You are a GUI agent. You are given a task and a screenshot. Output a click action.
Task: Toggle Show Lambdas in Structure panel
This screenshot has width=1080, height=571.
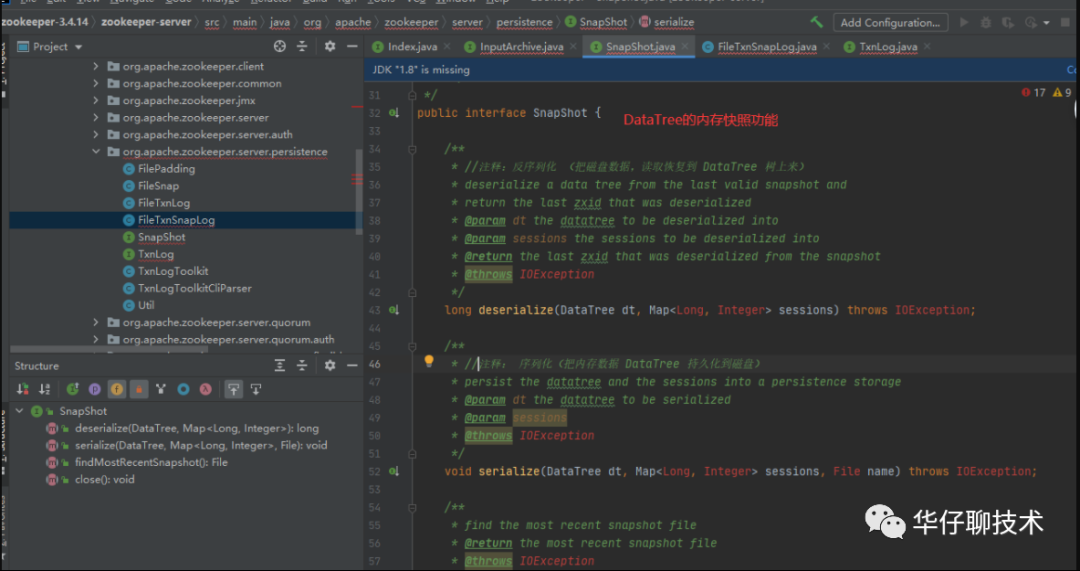(x=205, y=389)
